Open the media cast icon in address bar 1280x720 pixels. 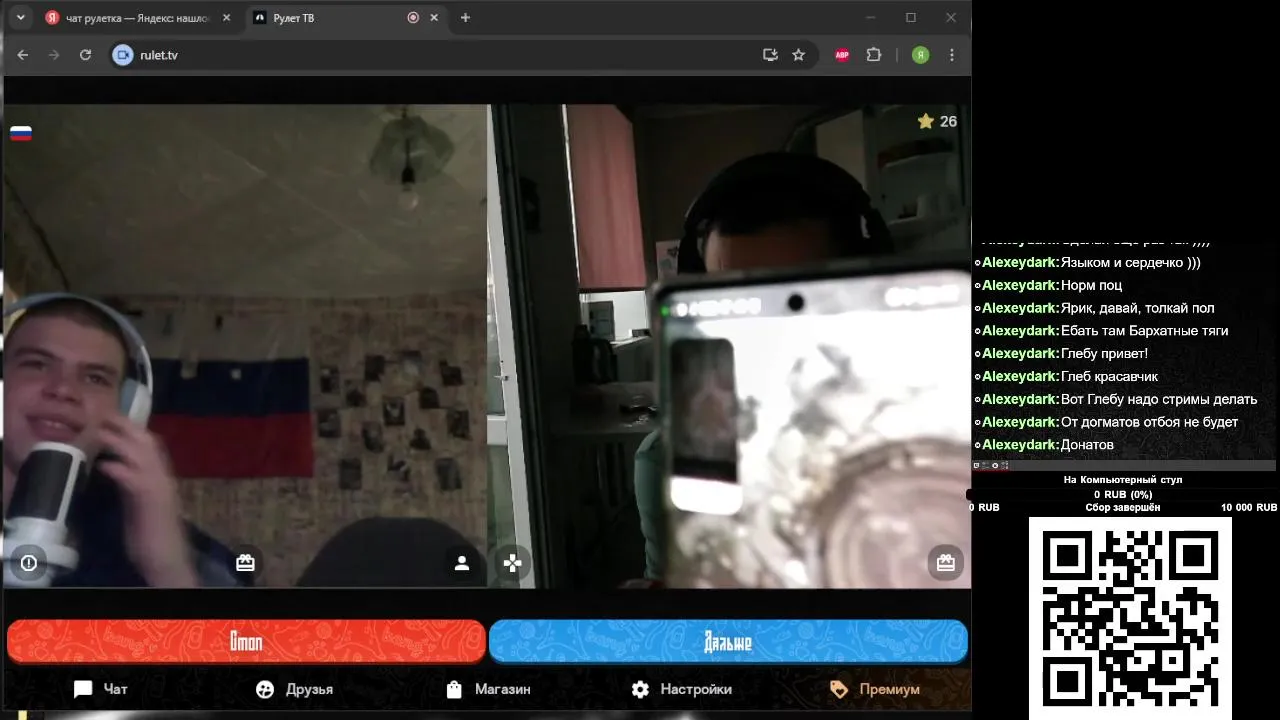(x=770, y=55)
